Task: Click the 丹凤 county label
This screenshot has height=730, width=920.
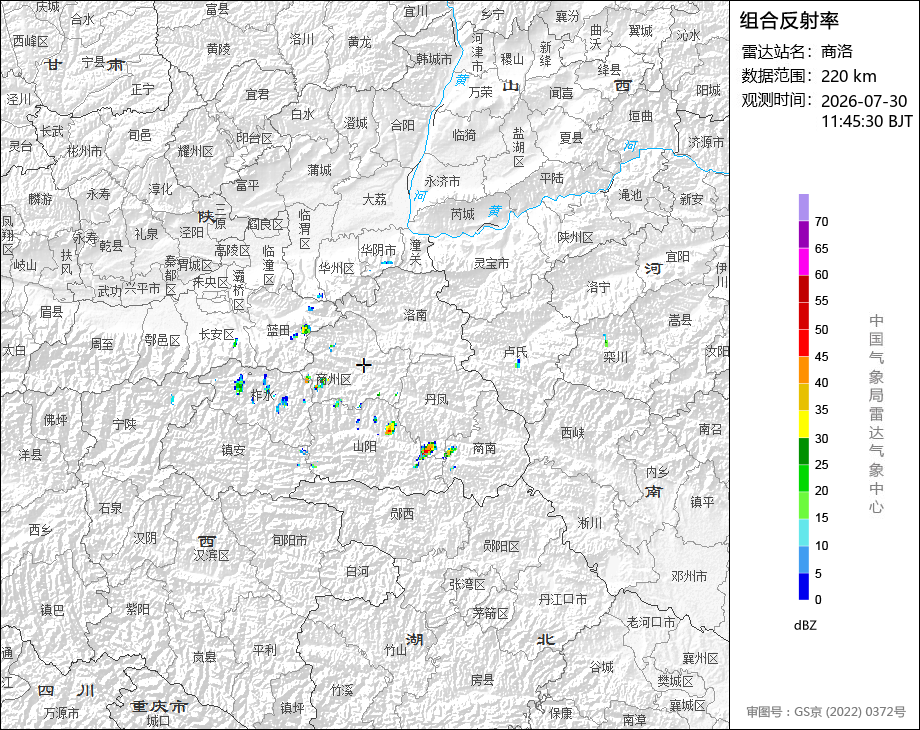Action: (436, 400)
